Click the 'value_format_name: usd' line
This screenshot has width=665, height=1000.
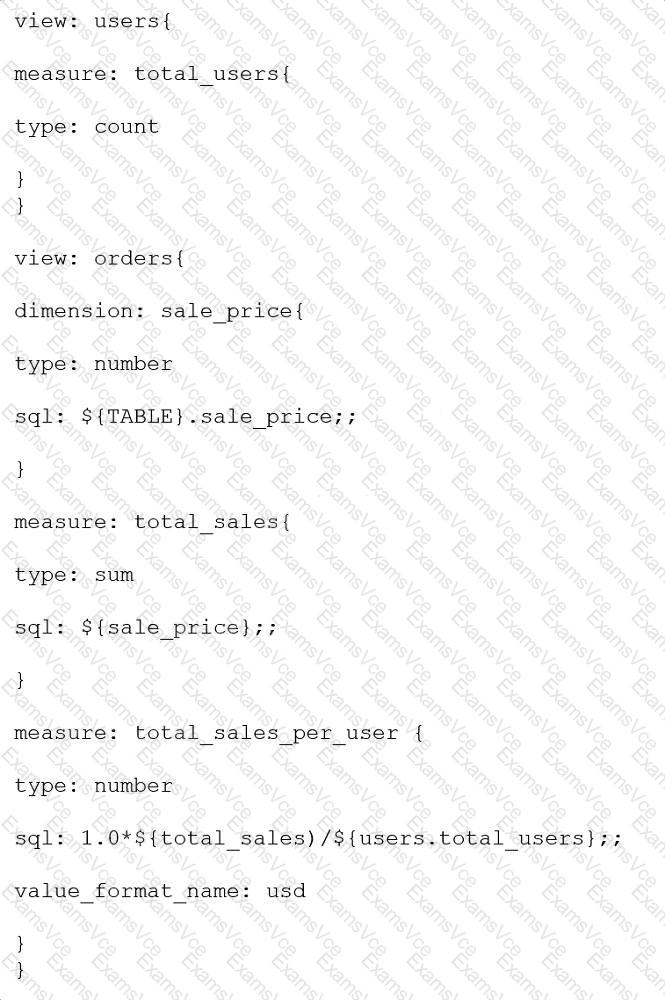coord(160,892)
